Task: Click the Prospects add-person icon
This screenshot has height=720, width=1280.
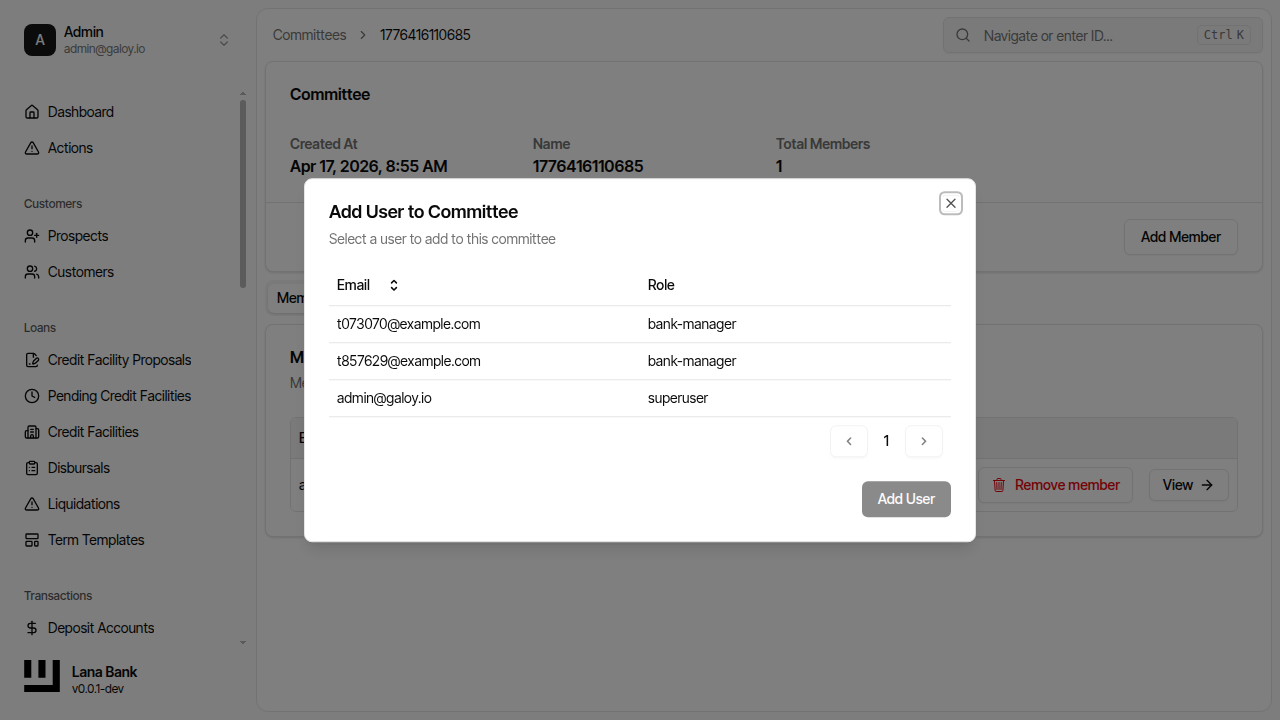Action: click(31, 235)
